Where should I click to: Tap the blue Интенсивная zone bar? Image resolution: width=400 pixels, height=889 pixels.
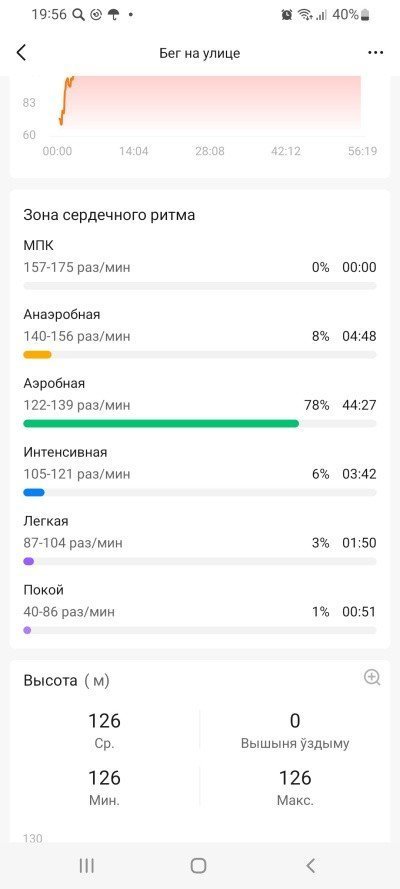pos(34,493)
